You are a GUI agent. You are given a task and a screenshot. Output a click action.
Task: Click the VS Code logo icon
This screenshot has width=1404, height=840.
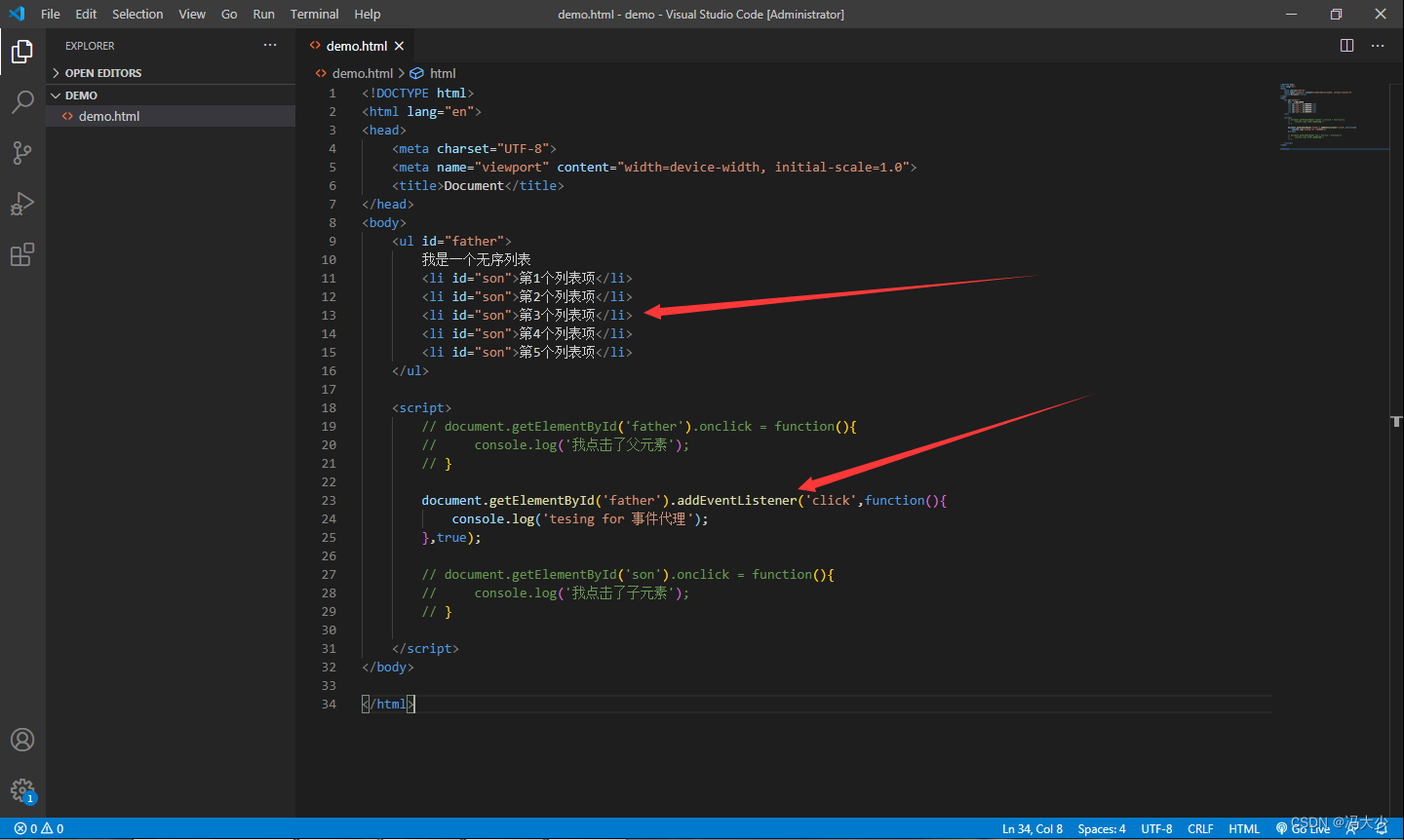pos(17,14)
